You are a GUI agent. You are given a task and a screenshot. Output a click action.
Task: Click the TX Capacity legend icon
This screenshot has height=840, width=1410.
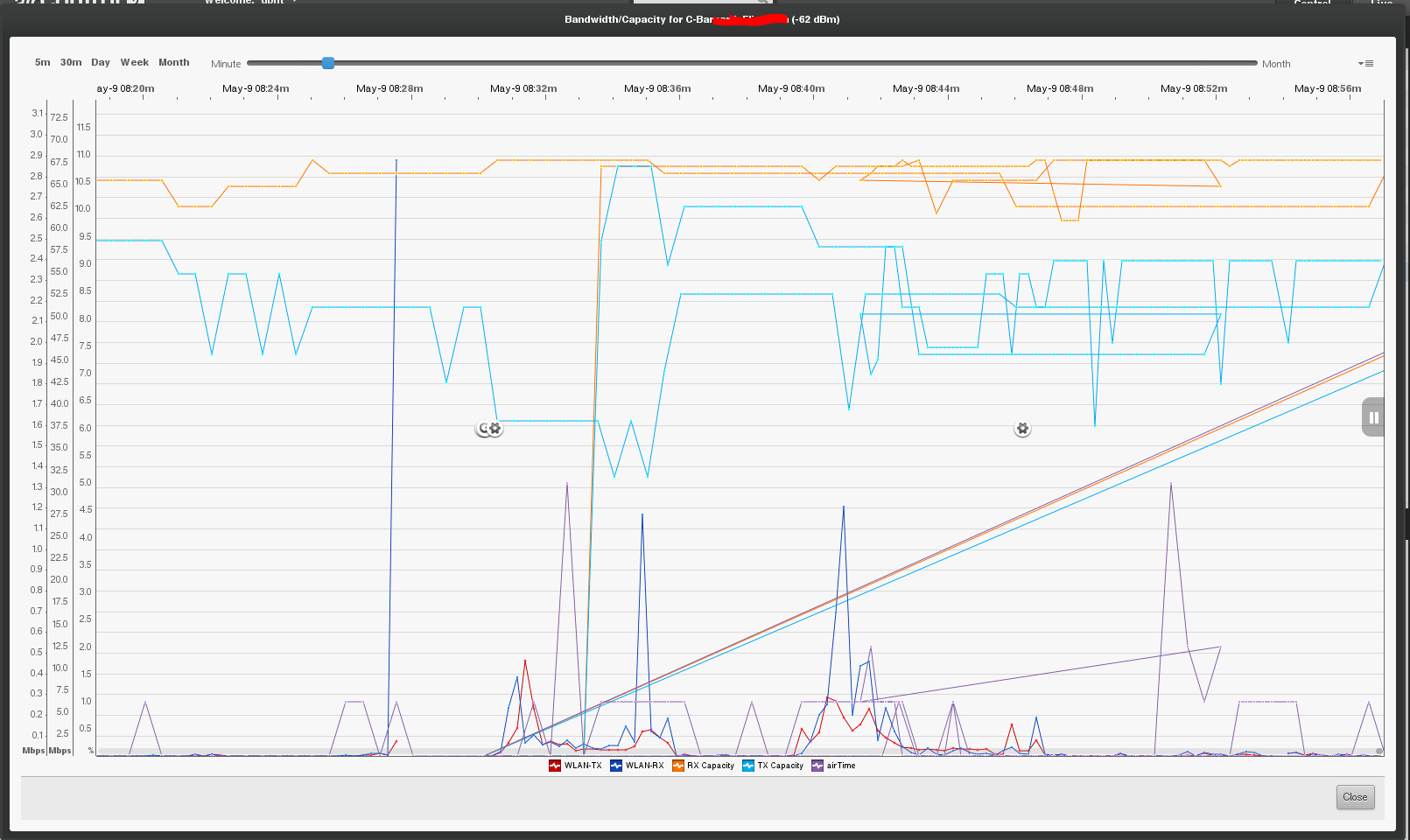[748, 766]
